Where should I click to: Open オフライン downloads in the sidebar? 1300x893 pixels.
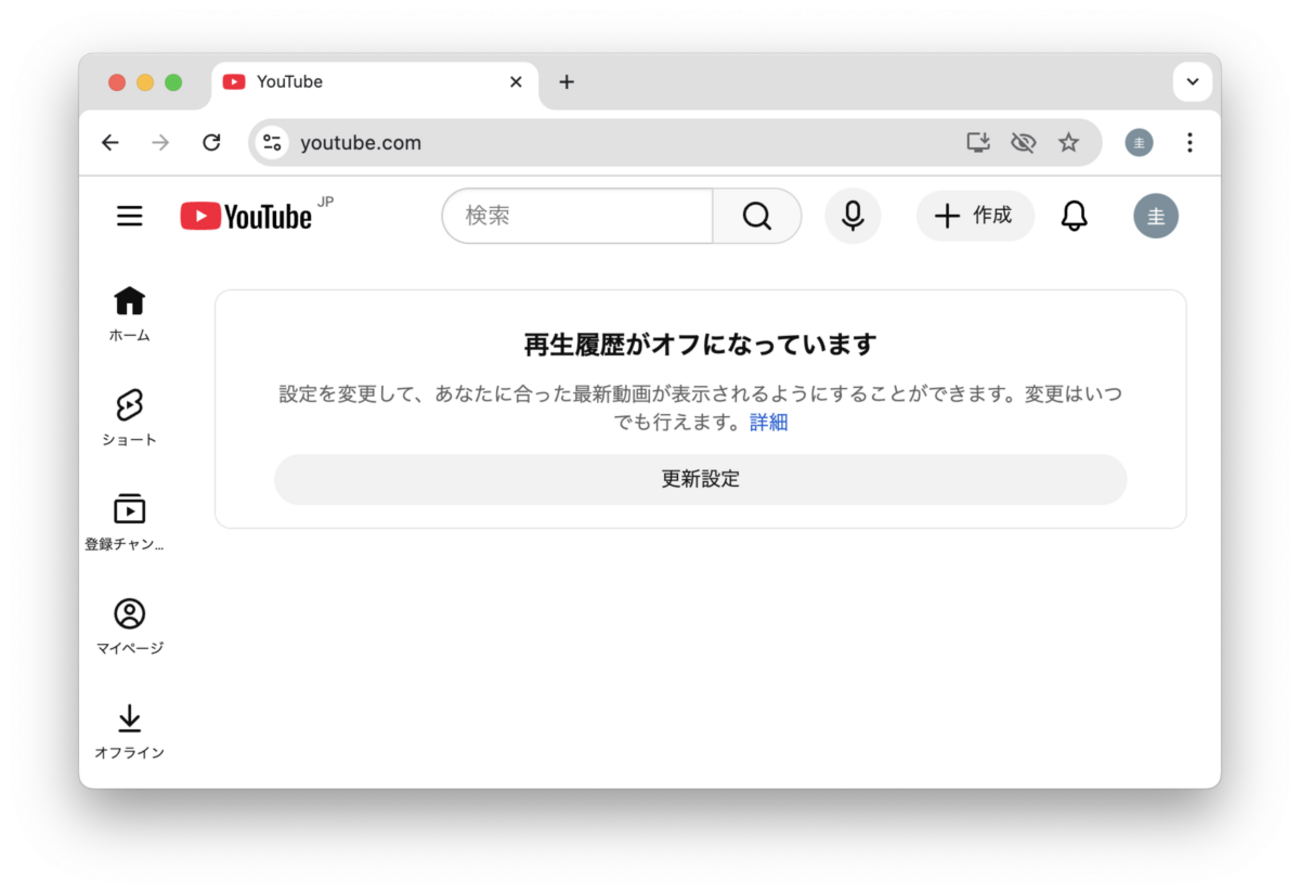(129, 731)
